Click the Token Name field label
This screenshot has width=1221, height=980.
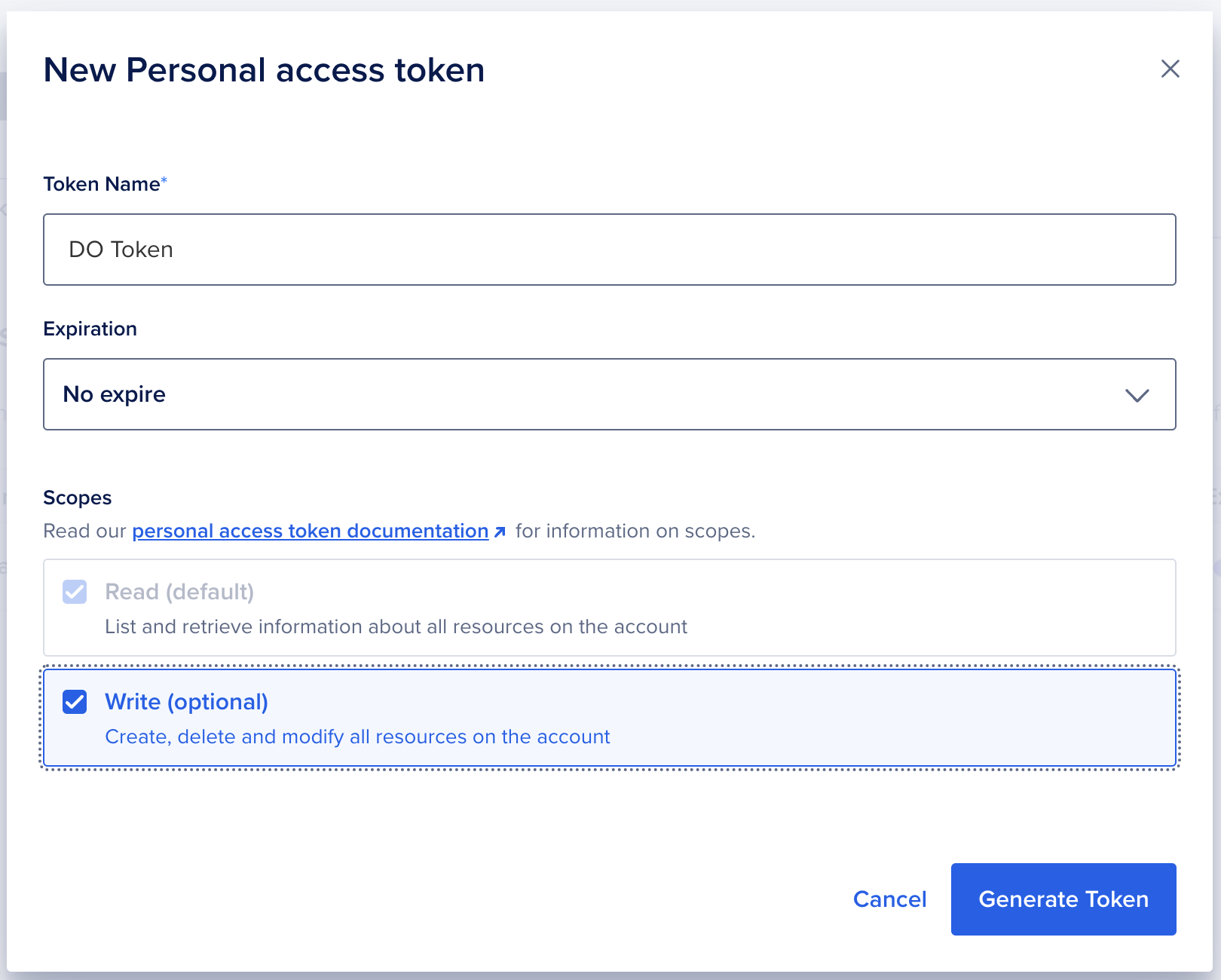pos(102,185)
